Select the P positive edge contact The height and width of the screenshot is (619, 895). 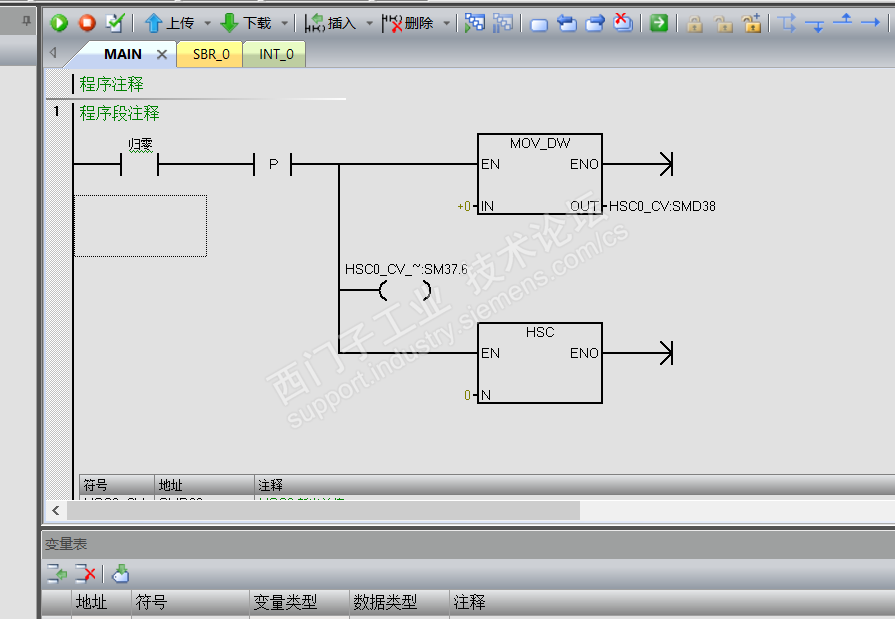[x=273, y=164]
